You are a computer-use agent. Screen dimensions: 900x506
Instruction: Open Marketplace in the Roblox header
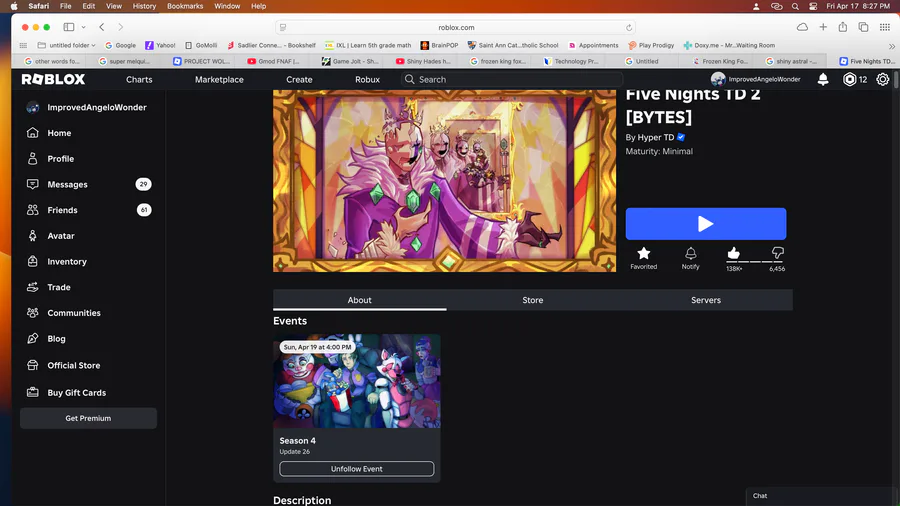(219, 80)
